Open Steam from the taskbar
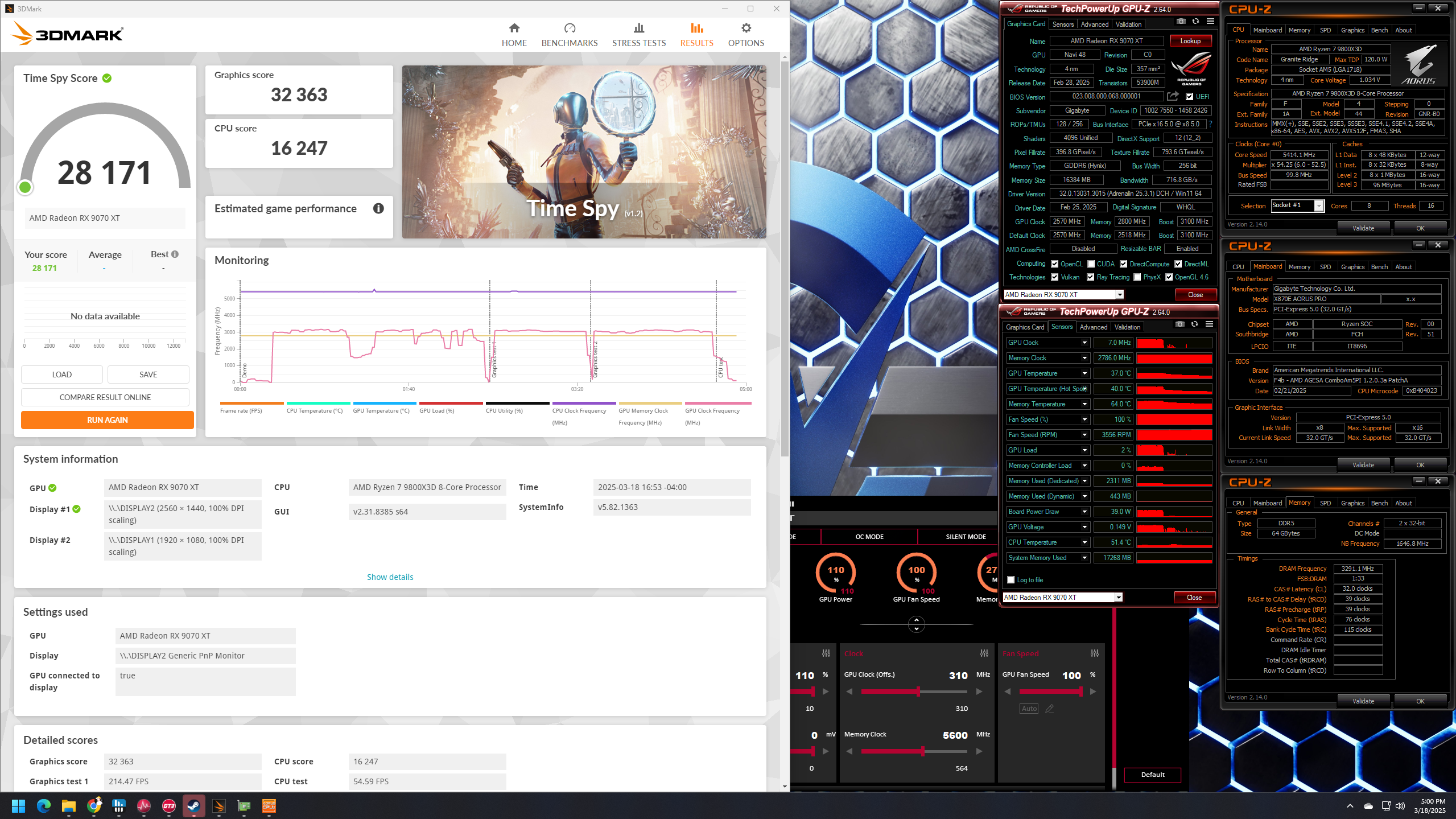1456x819 pixels. click(x=194, y=806)
